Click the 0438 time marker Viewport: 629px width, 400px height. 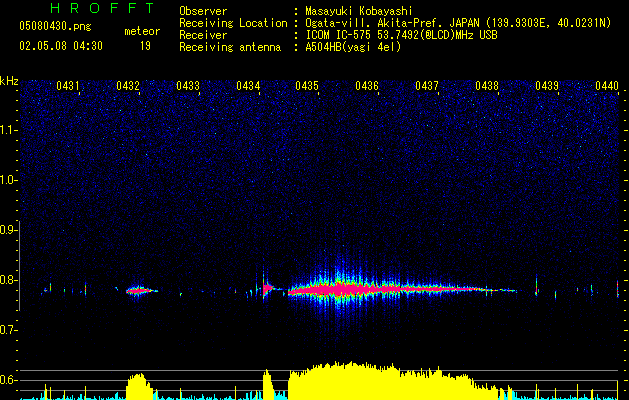pos(487,86)
